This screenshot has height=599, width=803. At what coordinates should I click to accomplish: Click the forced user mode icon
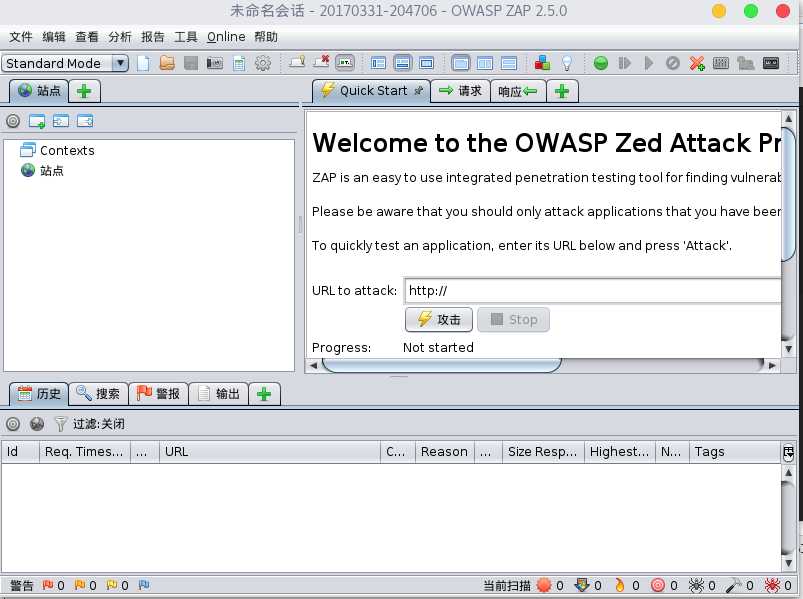(x=746, y=63)
